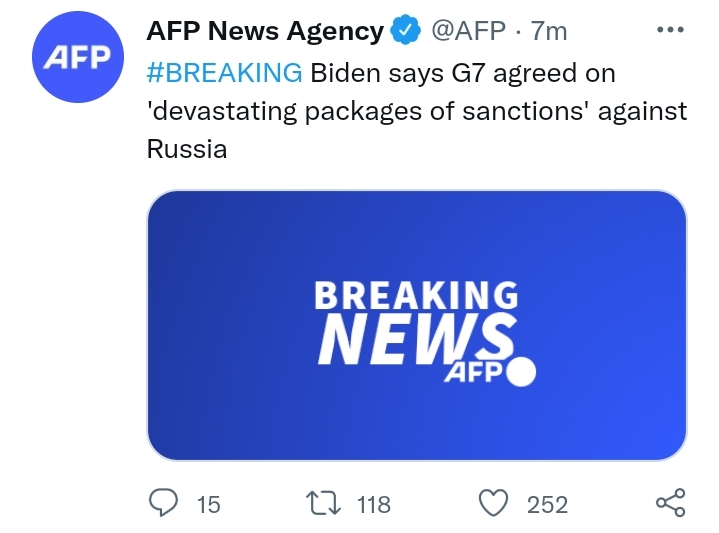719x533 pixels.
Task: Click the blue verified badge
Action: pos(405,31)
